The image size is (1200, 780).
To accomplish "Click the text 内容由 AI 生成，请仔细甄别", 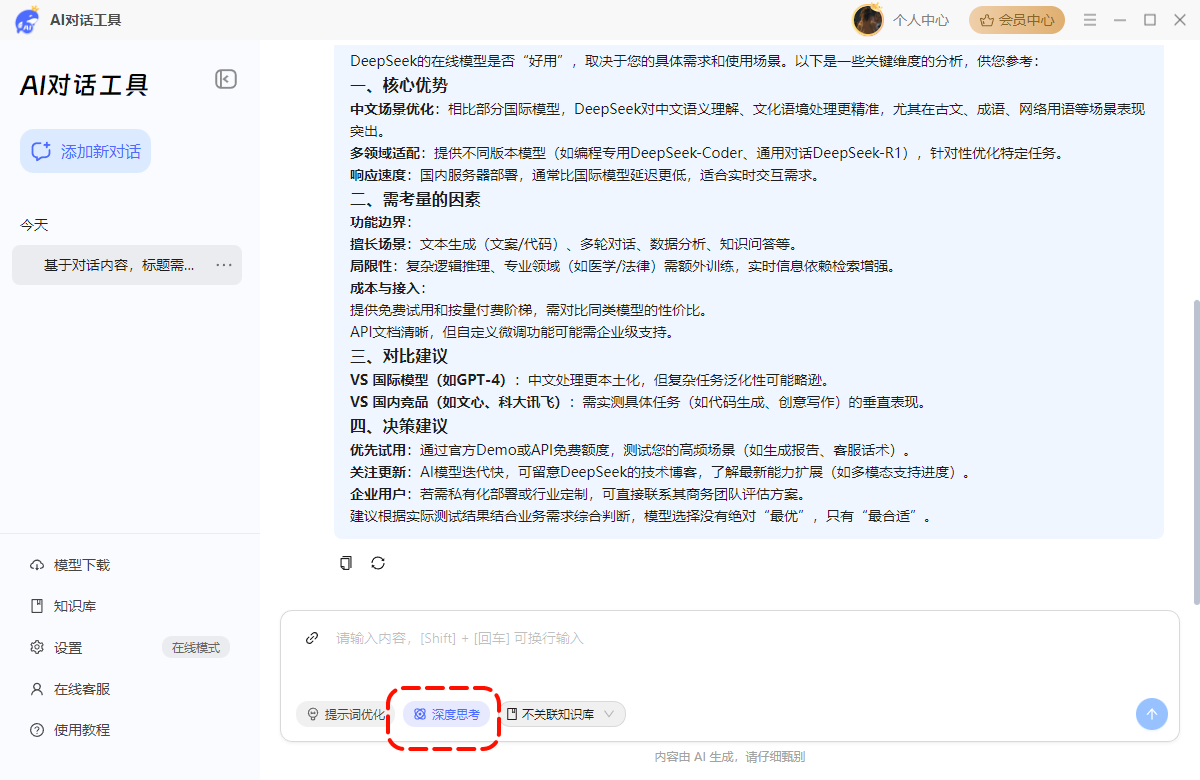I will pyautogui.click(x=730, y=757).
